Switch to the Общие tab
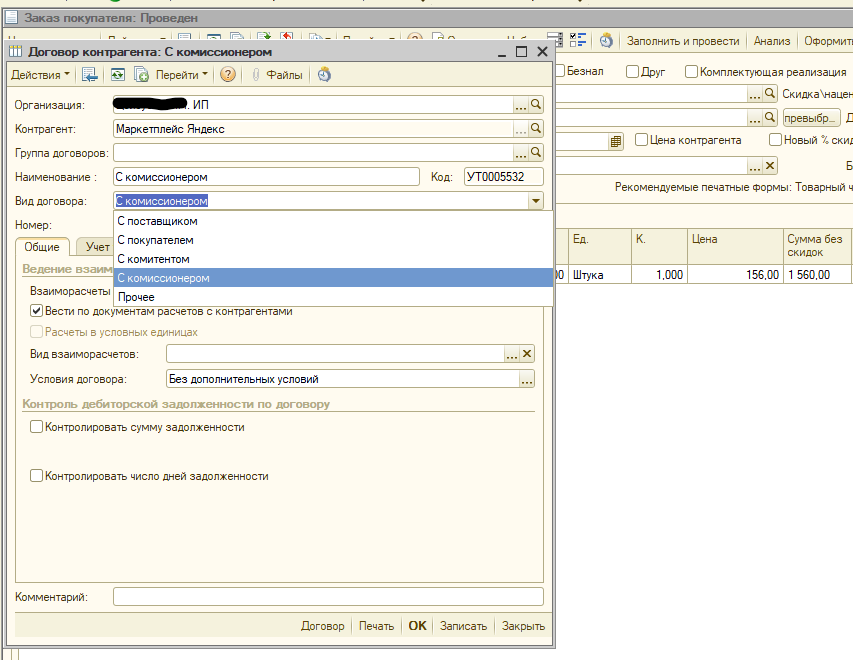Viewport: 853px width, 660px height. [x=42, y=247]
